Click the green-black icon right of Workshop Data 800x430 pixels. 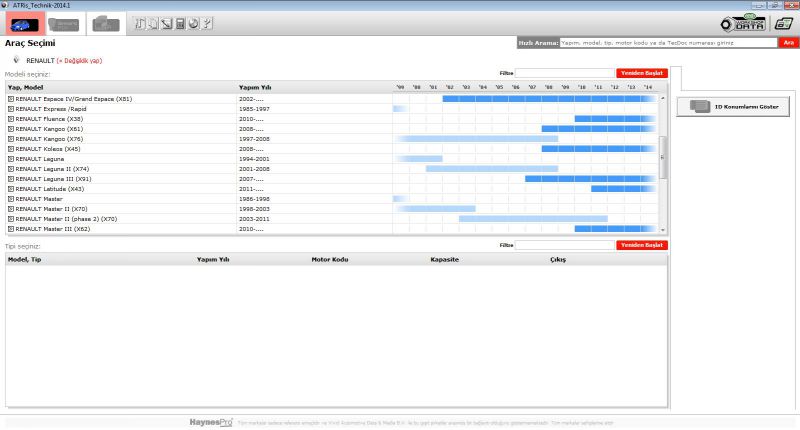[x=784, y=23]
